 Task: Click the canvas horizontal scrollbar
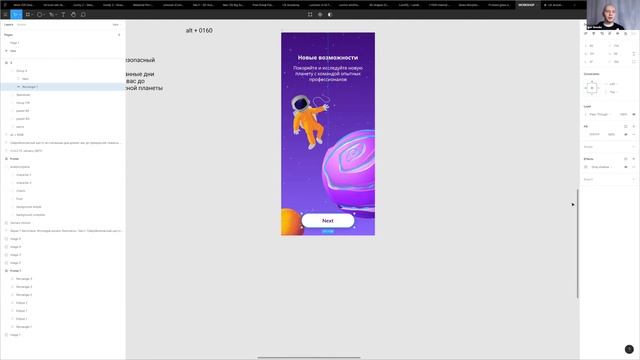309,358
